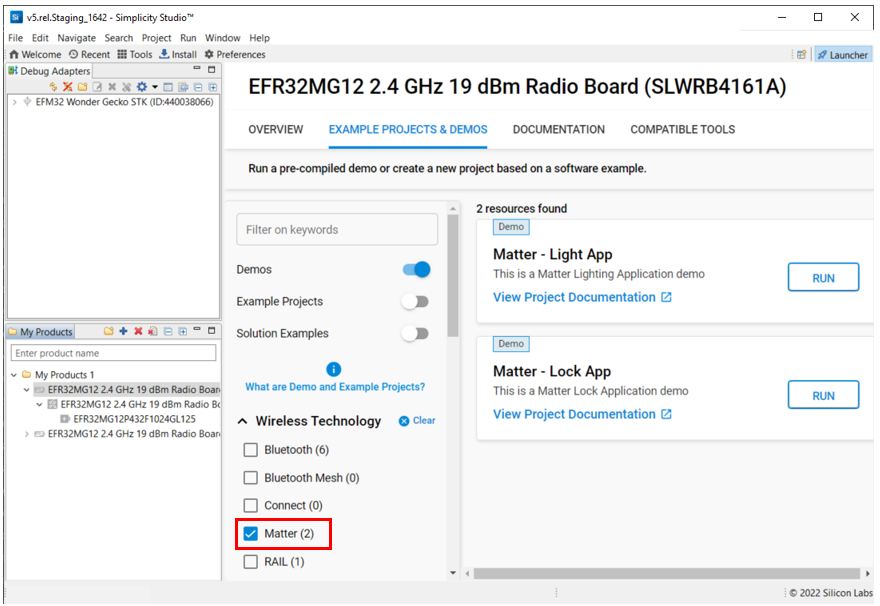This screenshot has height=606, width=880.
Task: Click the red delete icon in My Products
Action: [138, 331]
